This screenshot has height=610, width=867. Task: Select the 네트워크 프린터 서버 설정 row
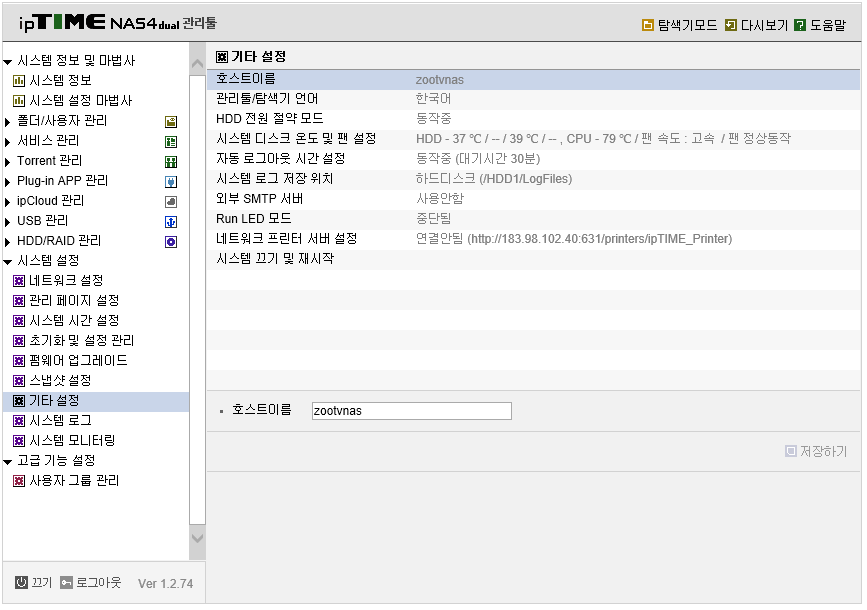[534, 238]
